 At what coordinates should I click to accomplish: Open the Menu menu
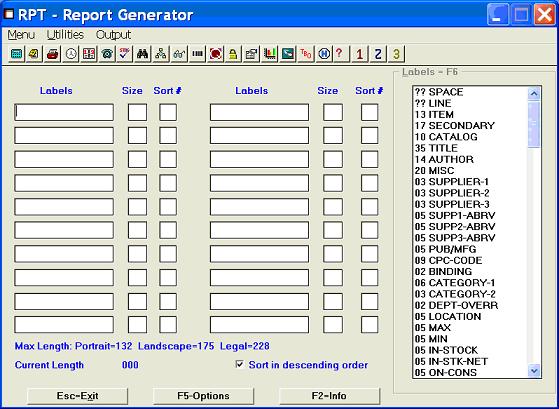[21, 35]
